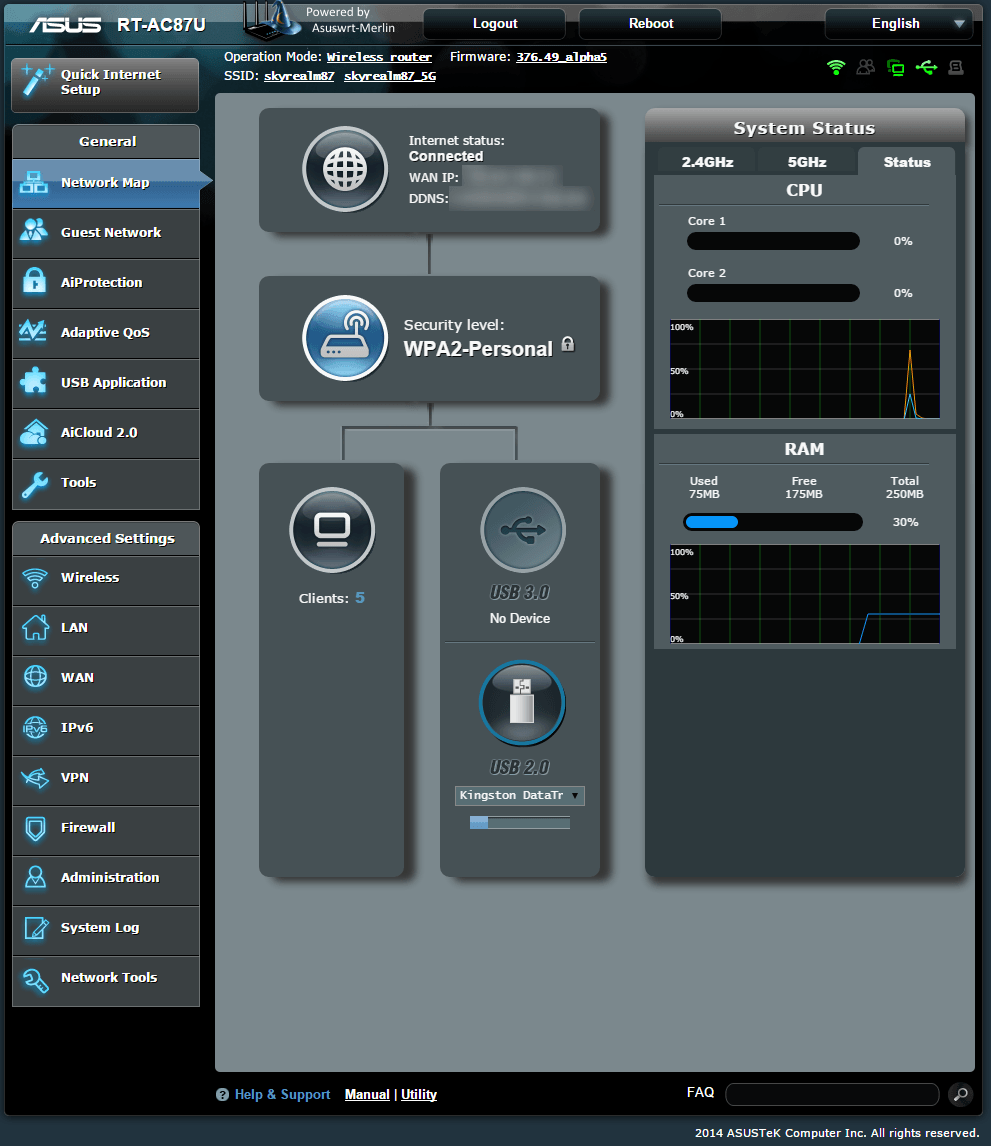Click the FAQ search input field

click(x=832, y=1094)
